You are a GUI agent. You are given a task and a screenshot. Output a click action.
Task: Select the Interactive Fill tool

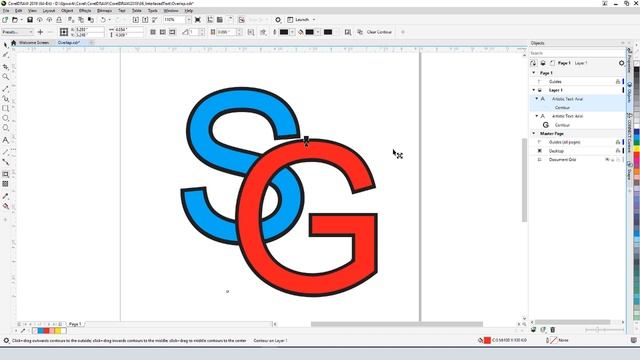click(5, 206)
